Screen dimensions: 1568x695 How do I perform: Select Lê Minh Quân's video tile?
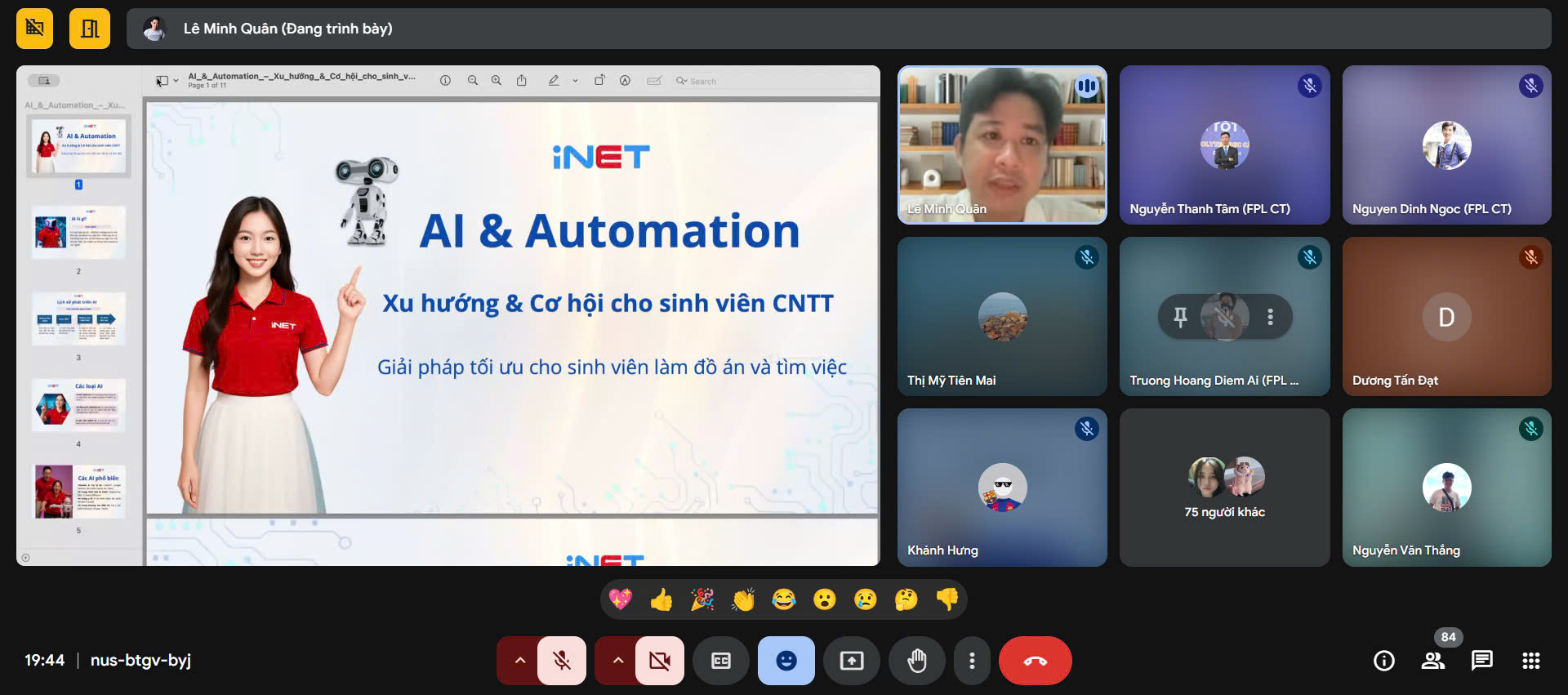1002,145
